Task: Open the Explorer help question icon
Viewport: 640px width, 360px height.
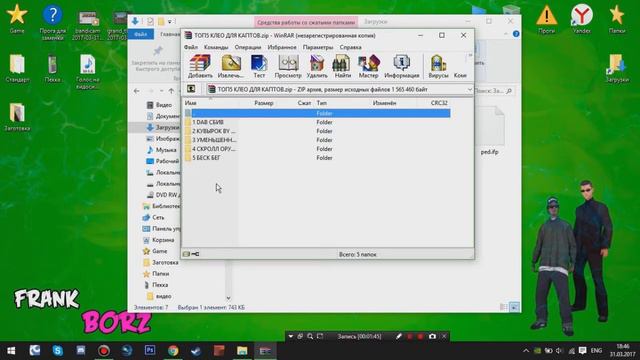Action: [516, 34]
